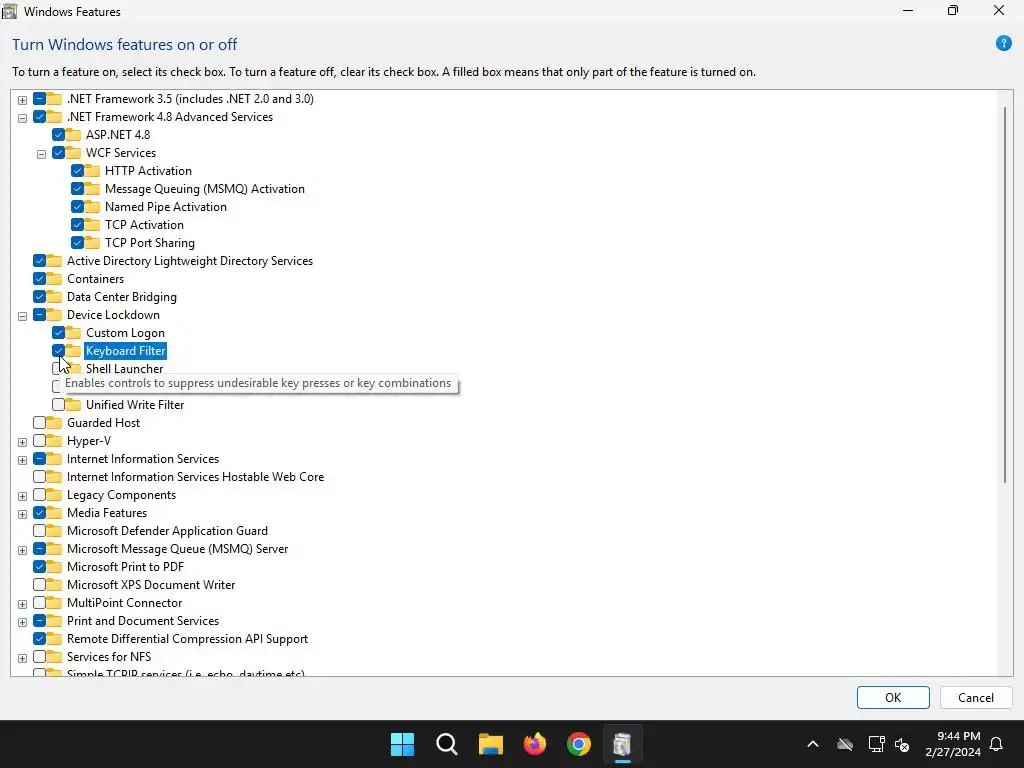Check the Unified Write Filter box
1024x768 pixels.
(58, 405)
